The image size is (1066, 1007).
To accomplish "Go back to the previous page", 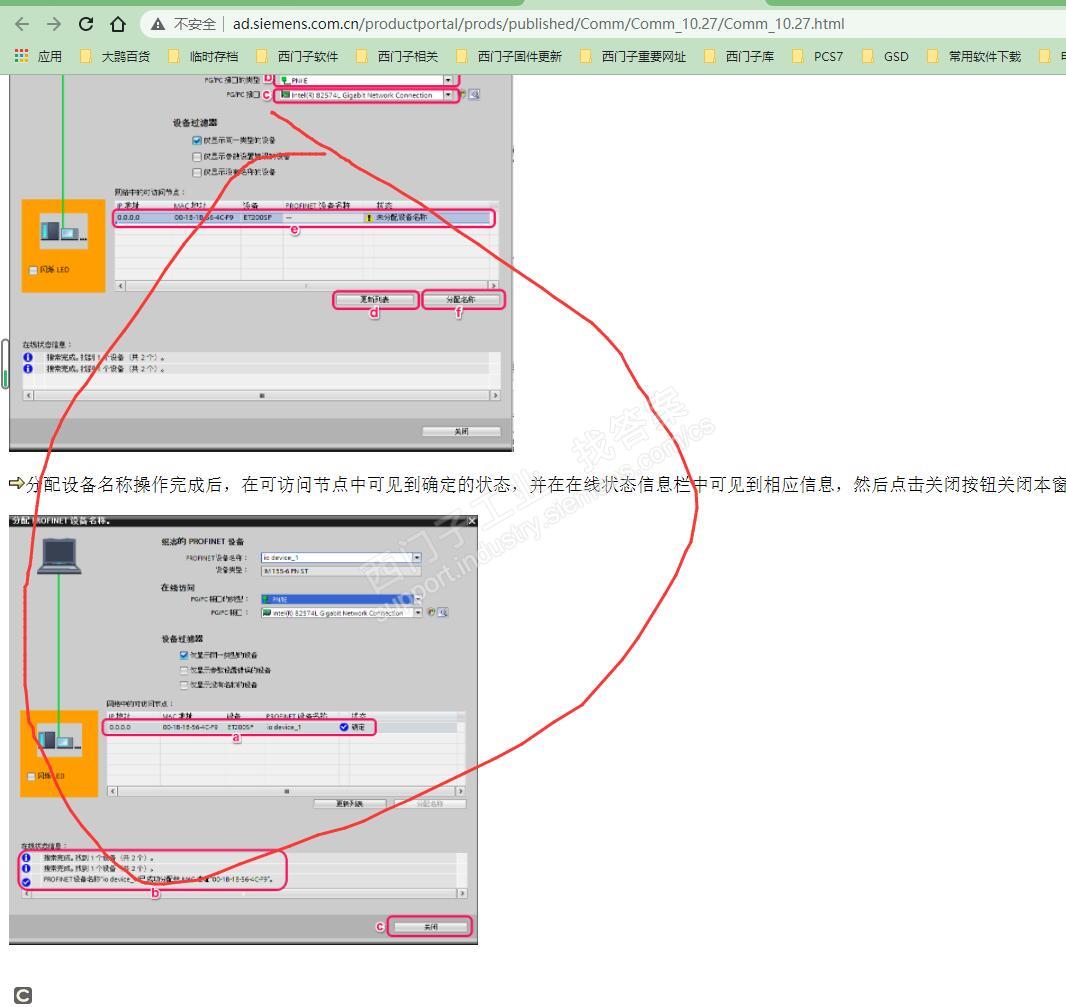I will click(x=22, y=24).
